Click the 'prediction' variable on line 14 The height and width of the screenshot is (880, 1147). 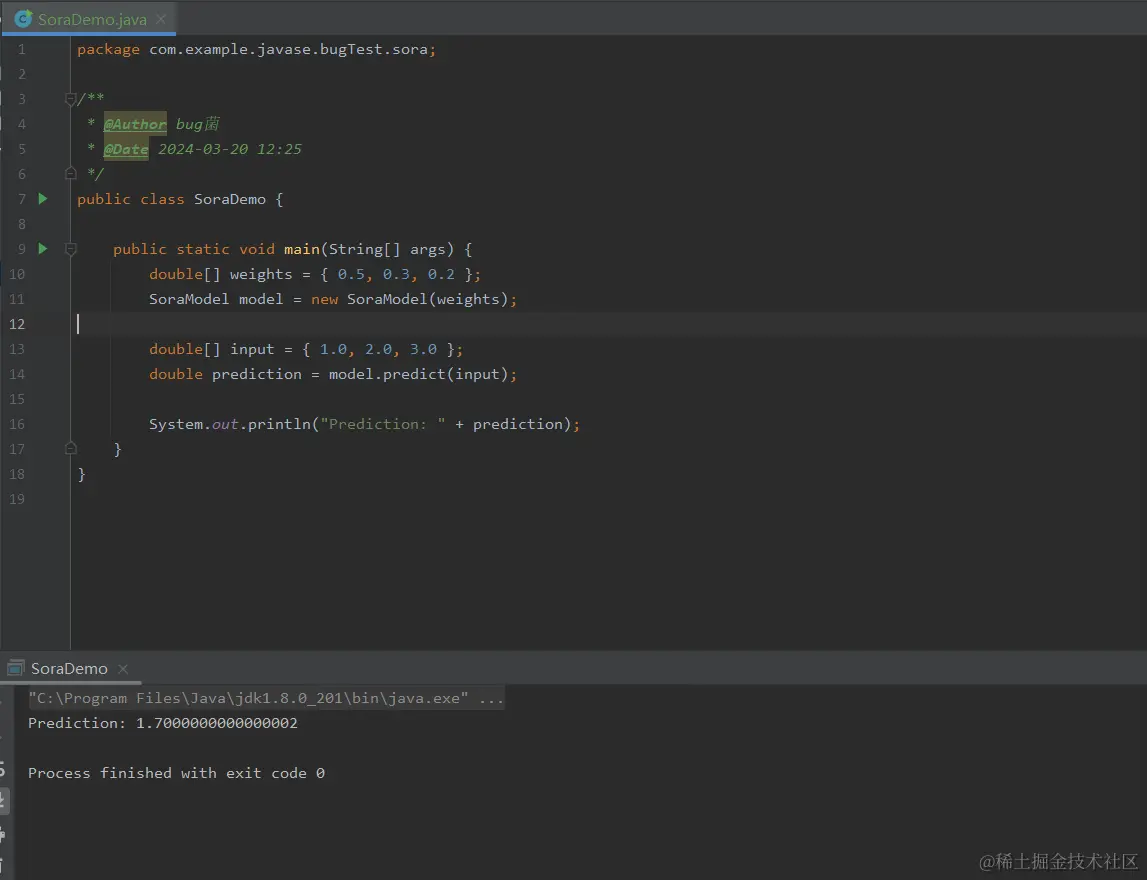click(x=257, y=375)
